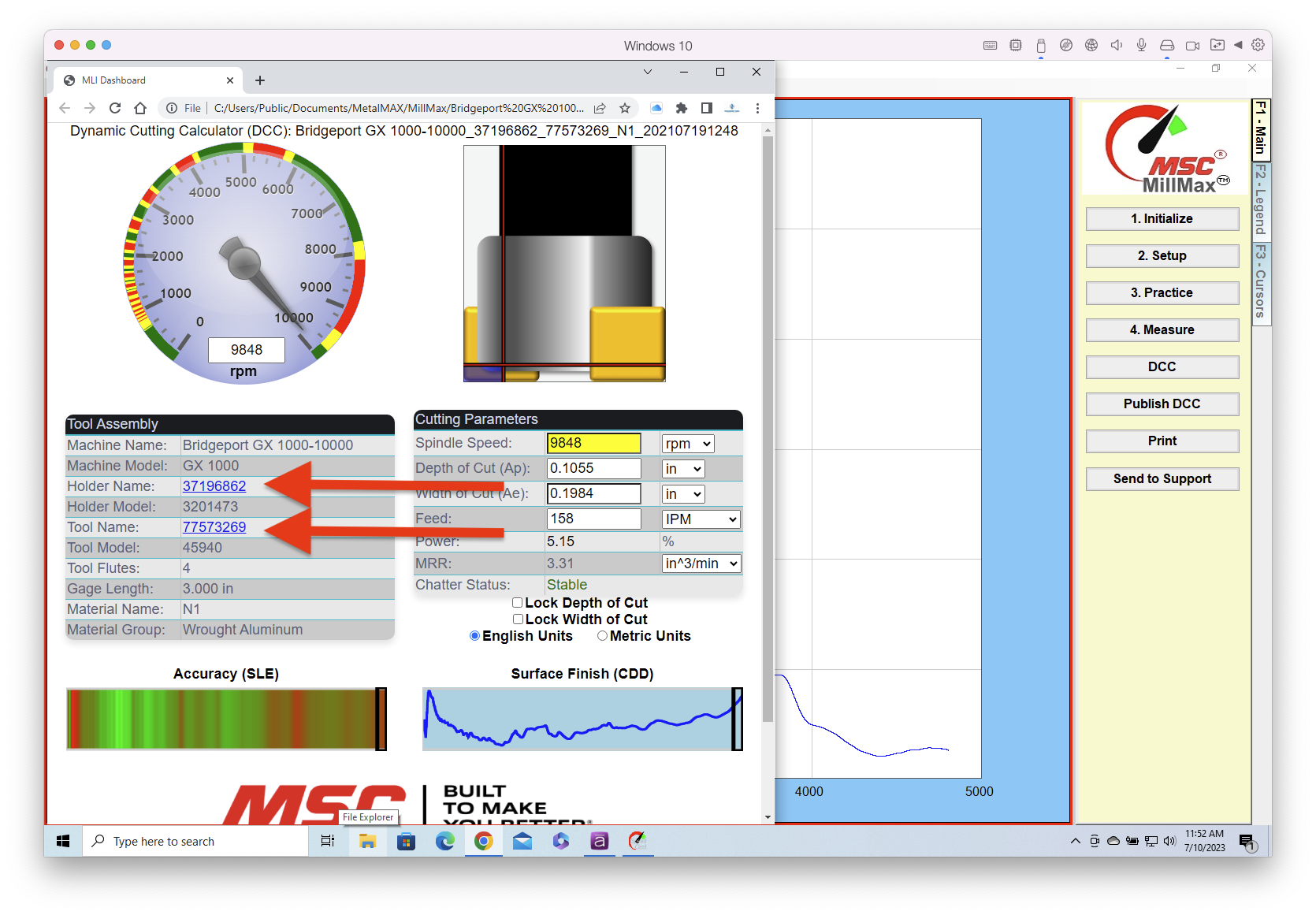Open the spindle speed rpm unit dropdown
The height and width of the screenshot is (915, 1316).
pos(688,444)
